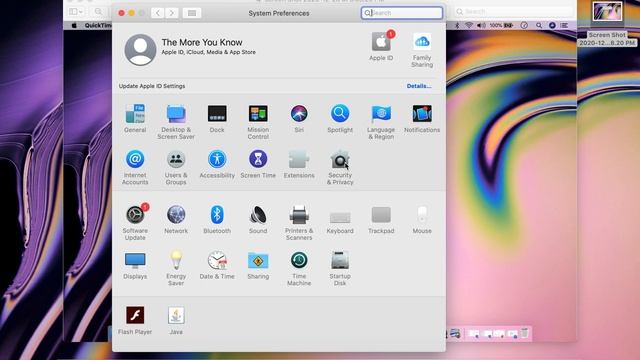The width and height of the screenshot is (640, 360).
Task: Open Notifications preferences
Action: point(422,114)
